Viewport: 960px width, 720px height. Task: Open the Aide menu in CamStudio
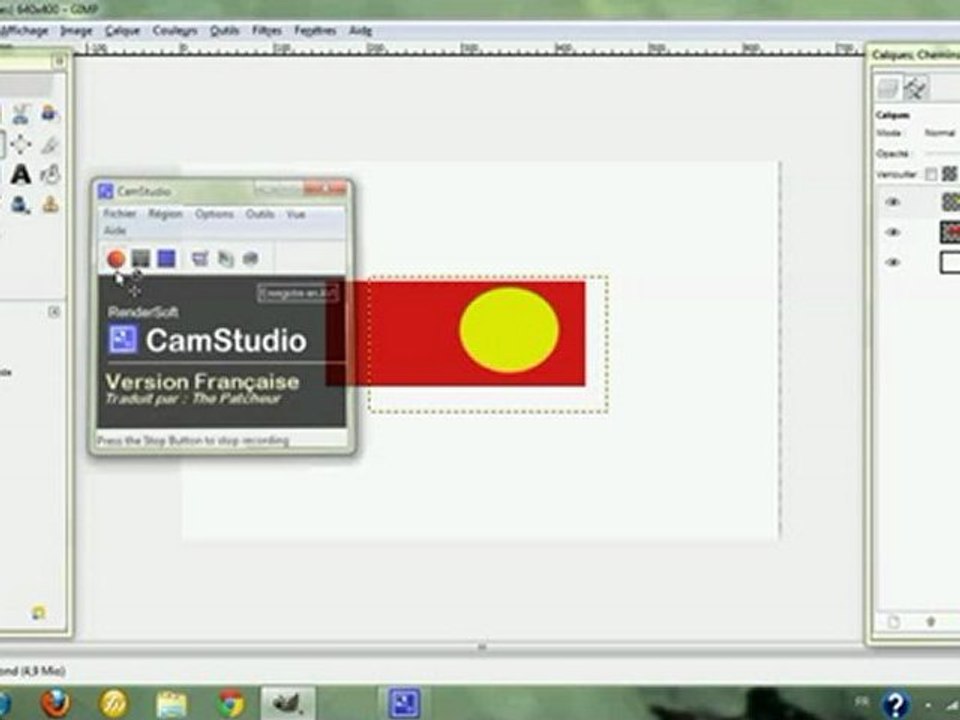pos(115,230)
